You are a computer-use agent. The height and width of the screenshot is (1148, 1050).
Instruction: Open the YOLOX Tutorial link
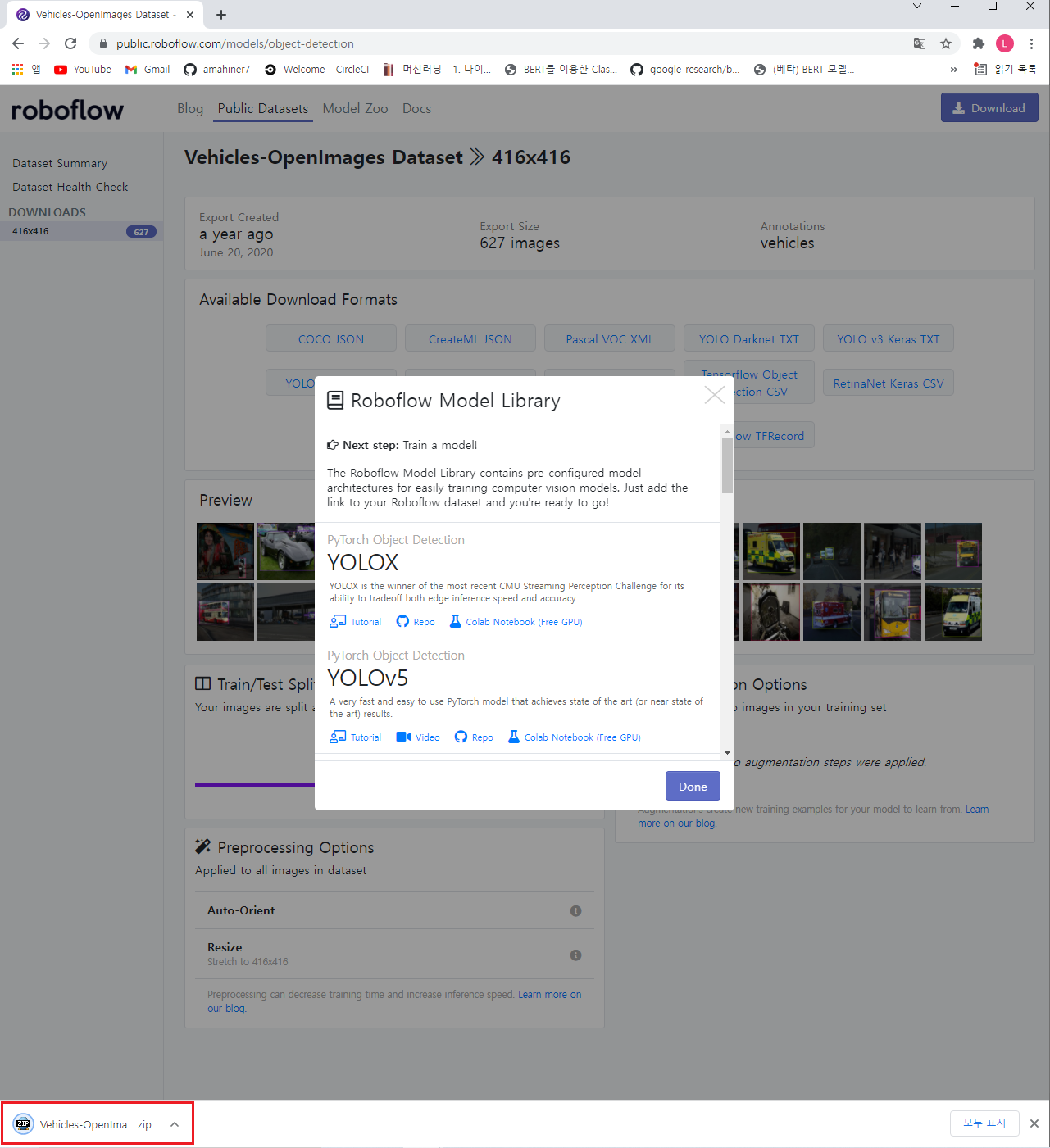(x=356, y=622)
